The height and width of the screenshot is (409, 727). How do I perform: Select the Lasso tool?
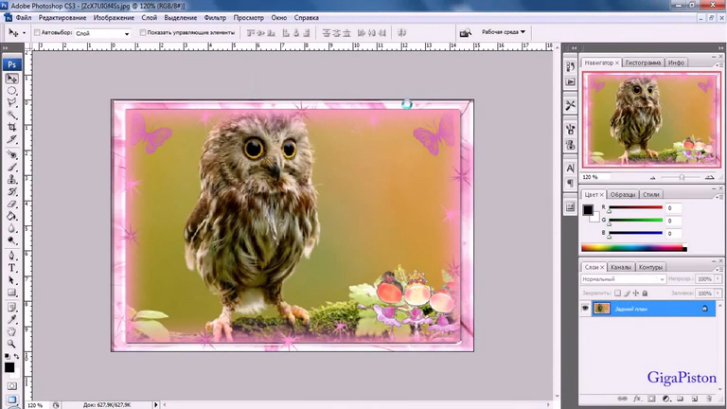coord(12,103)
